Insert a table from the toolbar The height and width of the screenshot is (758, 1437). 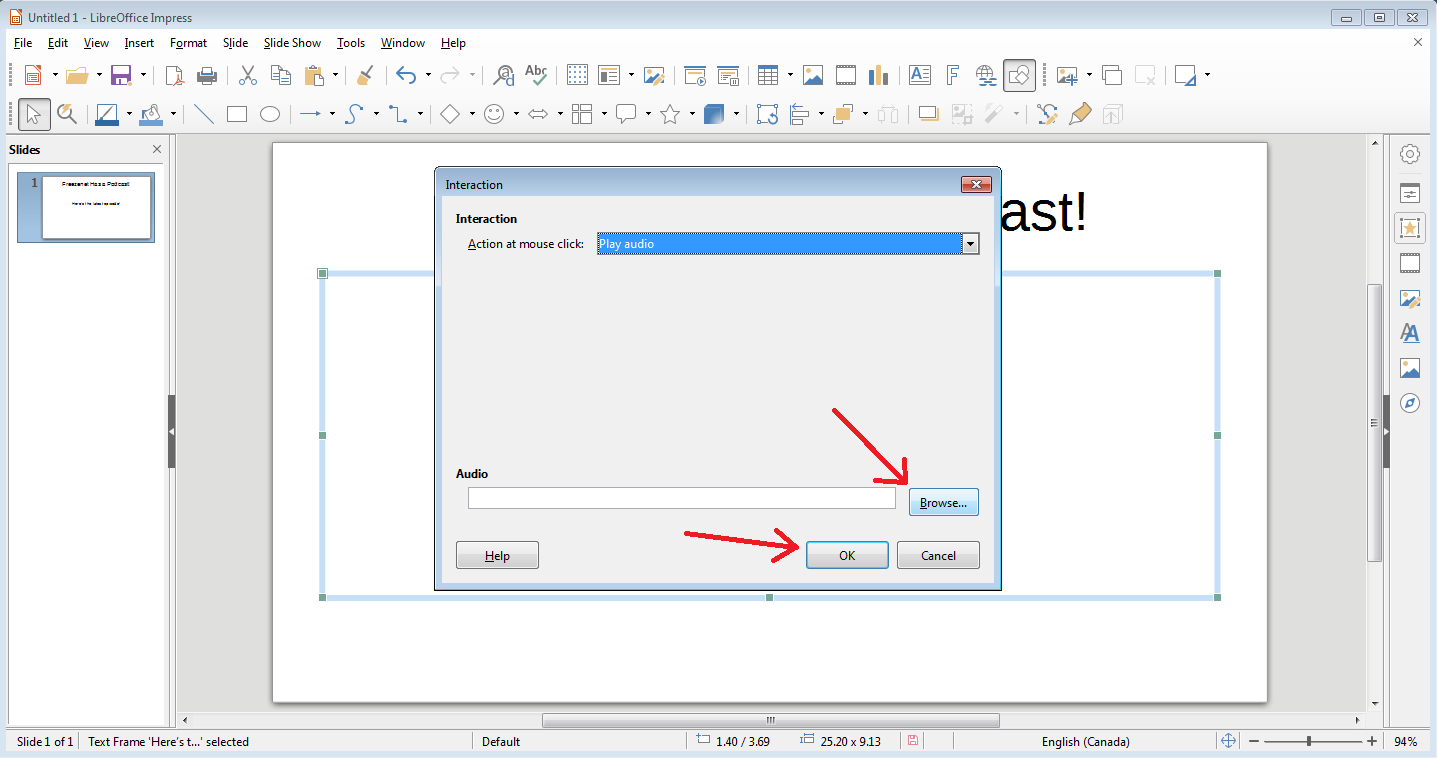click(768, 75)
